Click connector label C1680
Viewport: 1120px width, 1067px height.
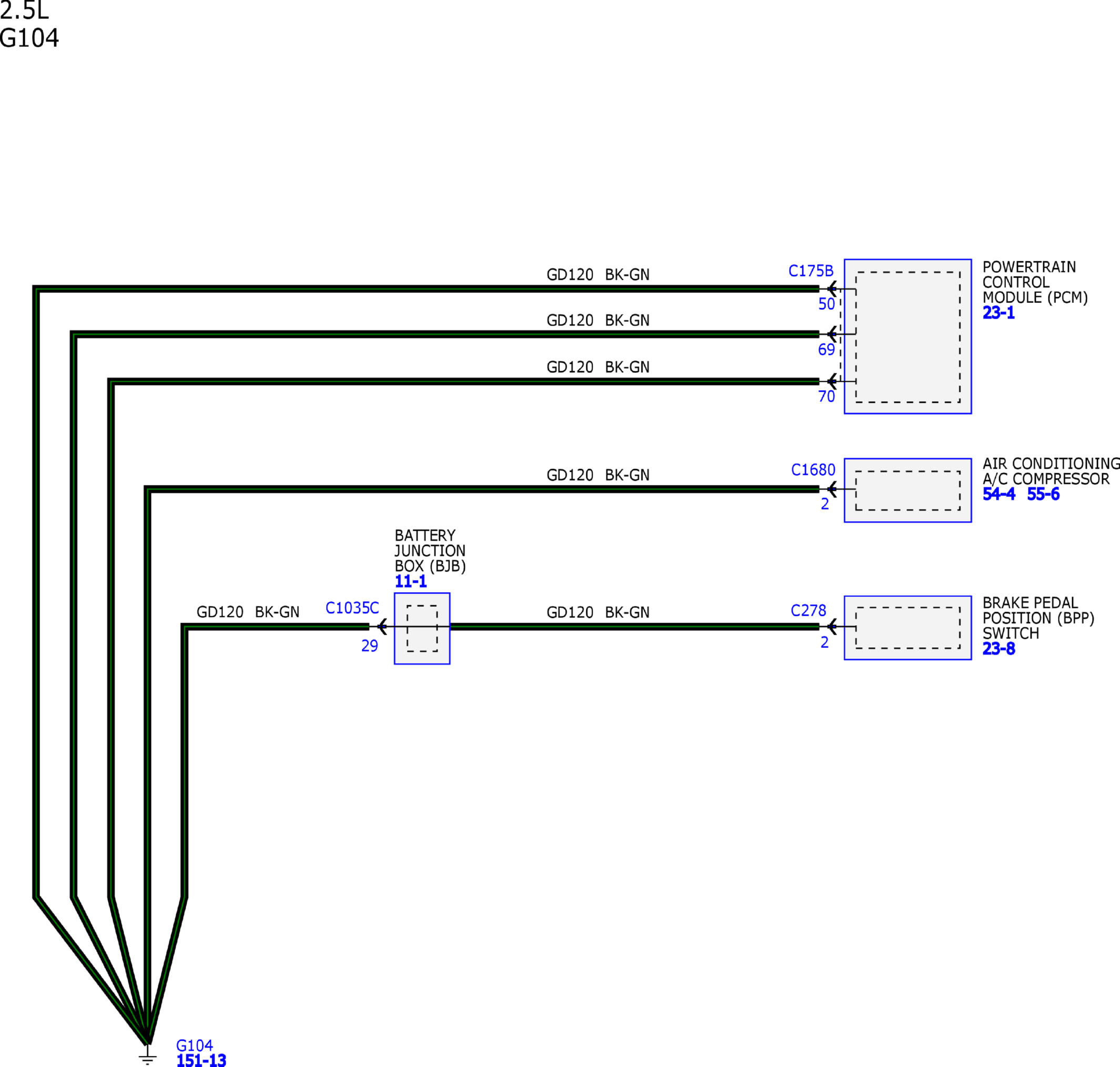click(813, 470)
